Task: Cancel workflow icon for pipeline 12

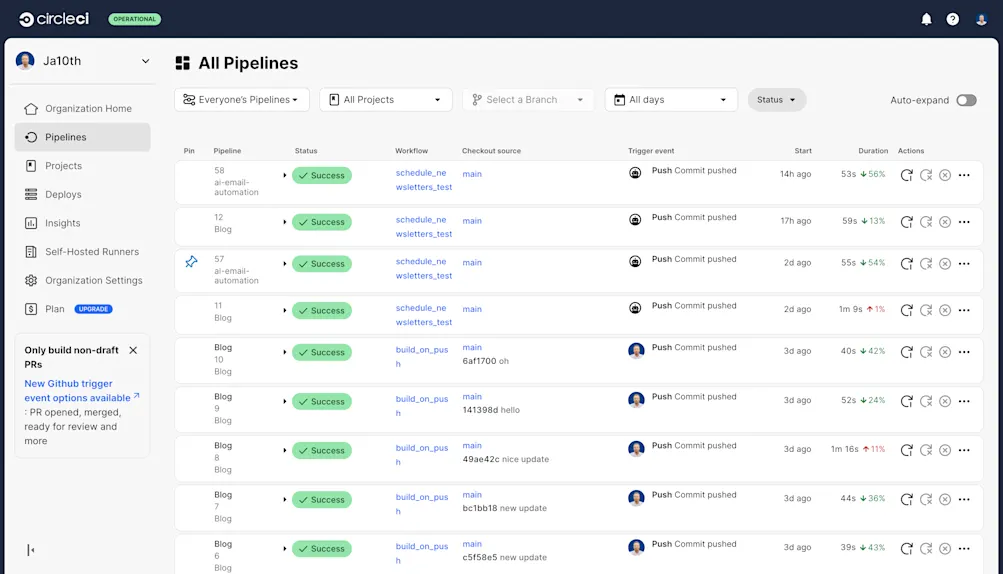Action: 945,222
